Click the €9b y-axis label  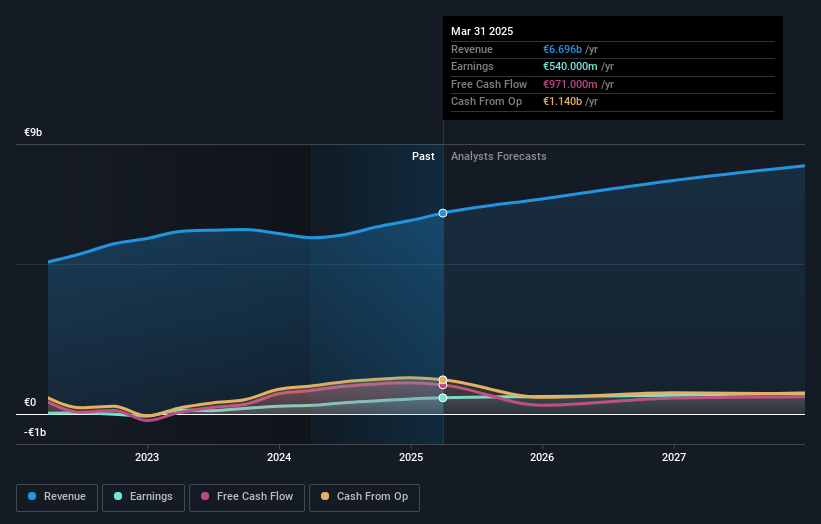33,132
